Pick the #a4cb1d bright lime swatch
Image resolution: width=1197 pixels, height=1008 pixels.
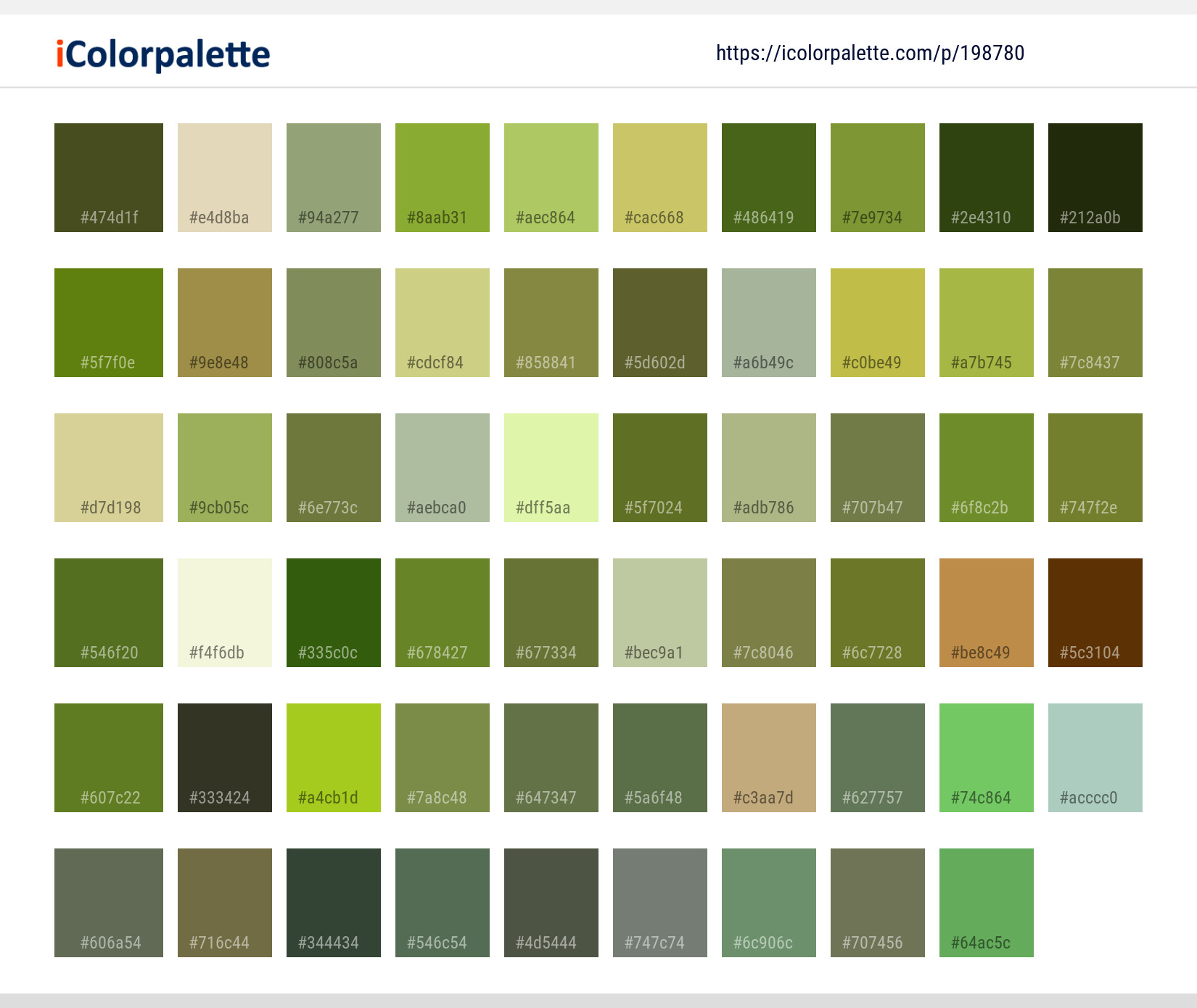click(x=334, y=758)
